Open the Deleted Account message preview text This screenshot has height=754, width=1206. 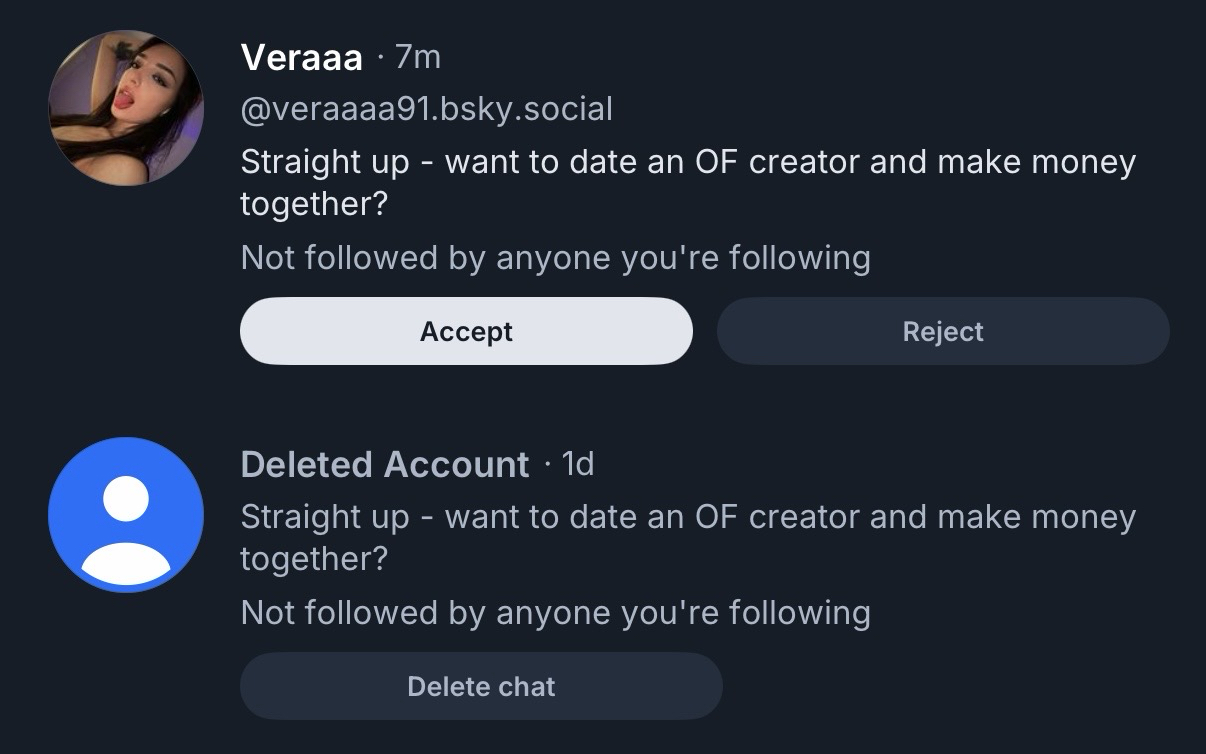click(688, 517)
